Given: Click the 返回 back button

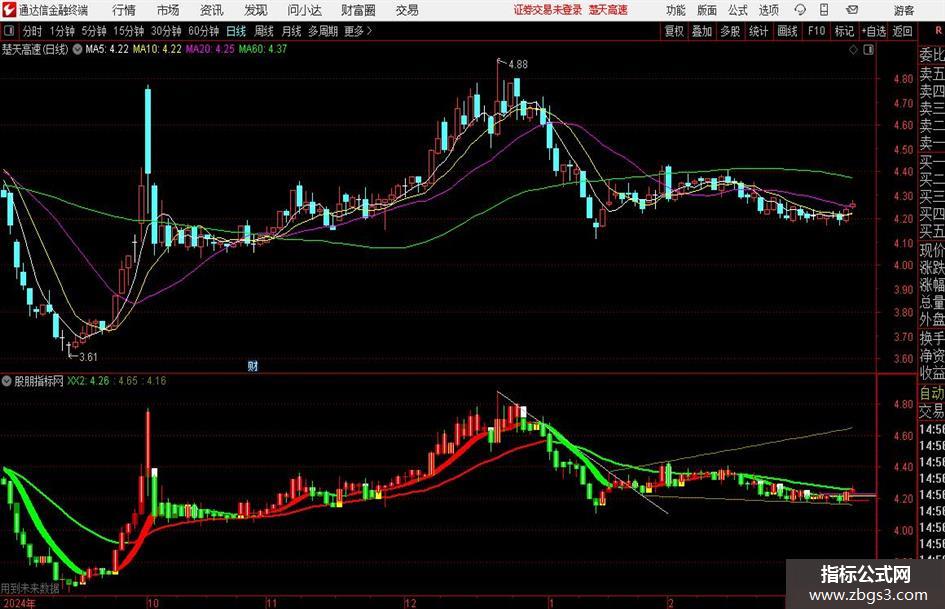Looking at the screenshot, I should 902,31.
